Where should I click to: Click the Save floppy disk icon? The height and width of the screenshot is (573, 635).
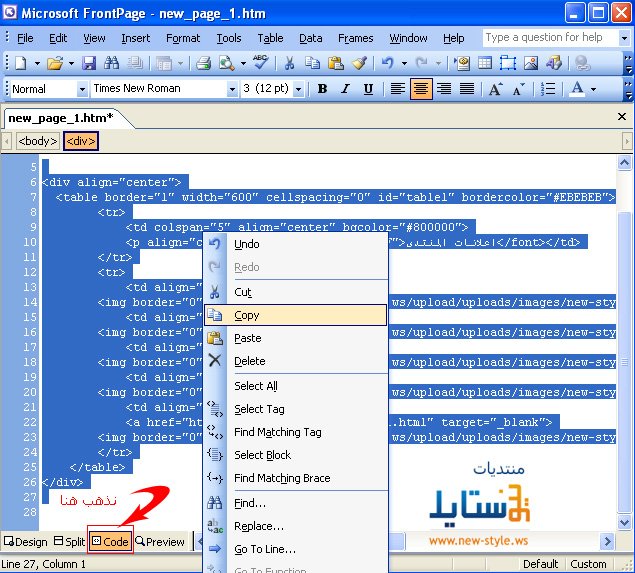(89, 63)
